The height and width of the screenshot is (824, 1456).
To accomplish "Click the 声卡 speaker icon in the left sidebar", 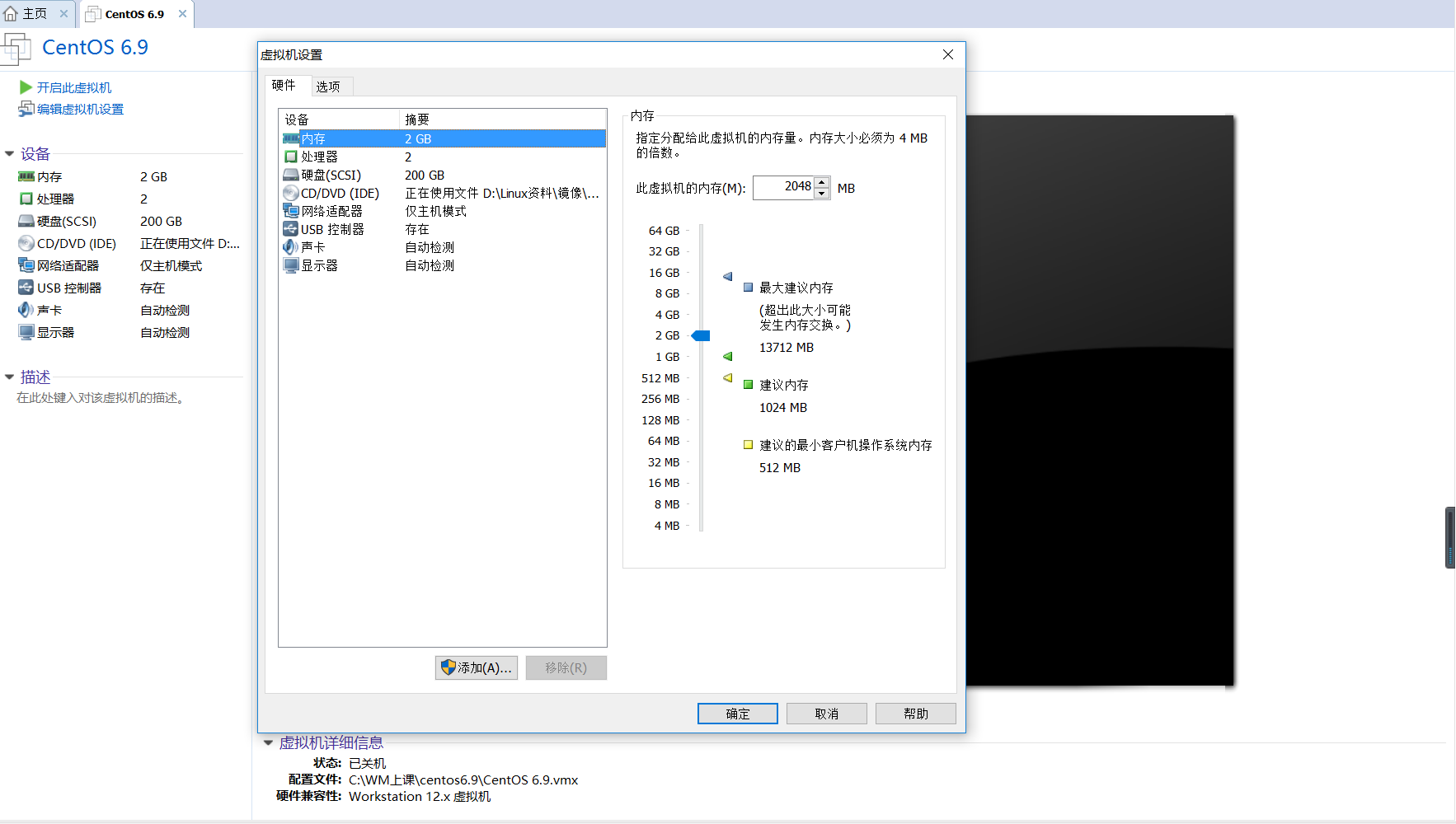I will (26, 310).
